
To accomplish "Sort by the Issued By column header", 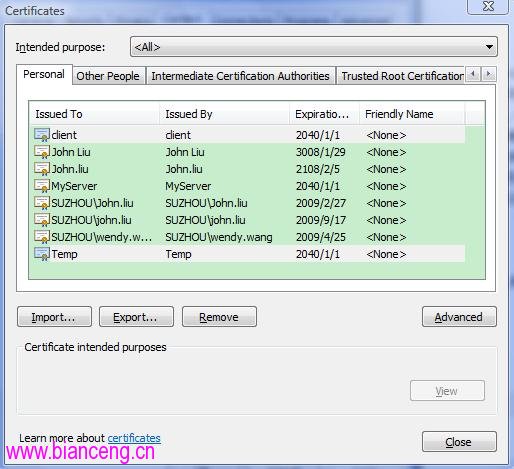I will coord(224,114).
